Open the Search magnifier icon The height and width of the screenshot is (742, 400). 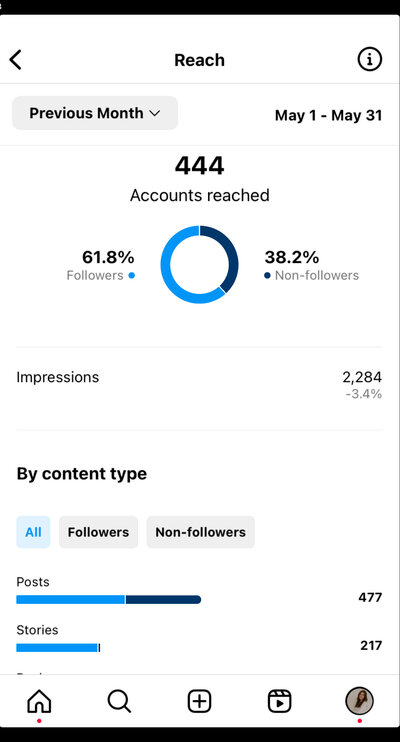point(119,701)
